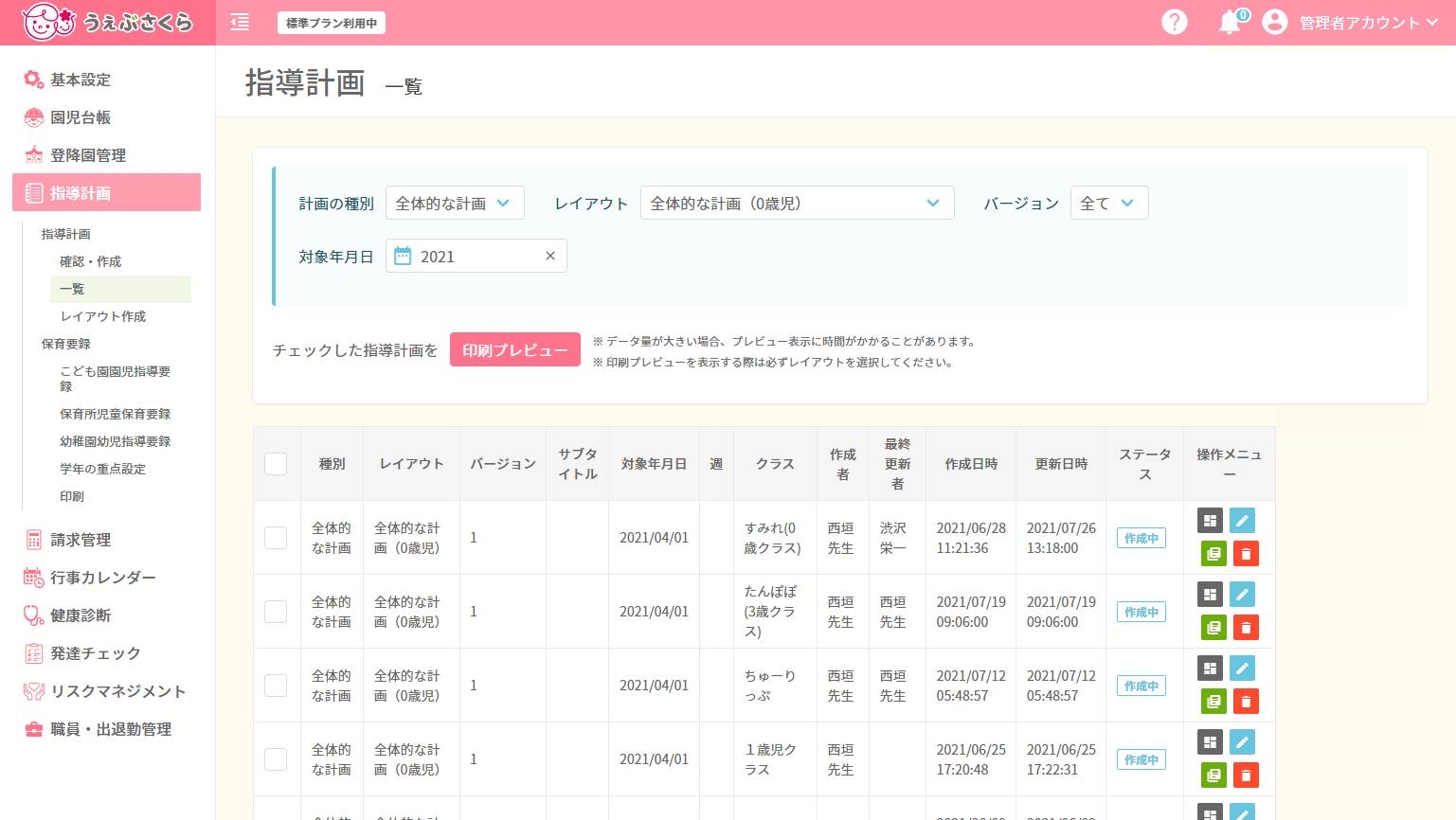Copy the ちゅーりっぷ plan with the green icon
This screenshot has height=820, width=1456.
tap(1213, 701)
